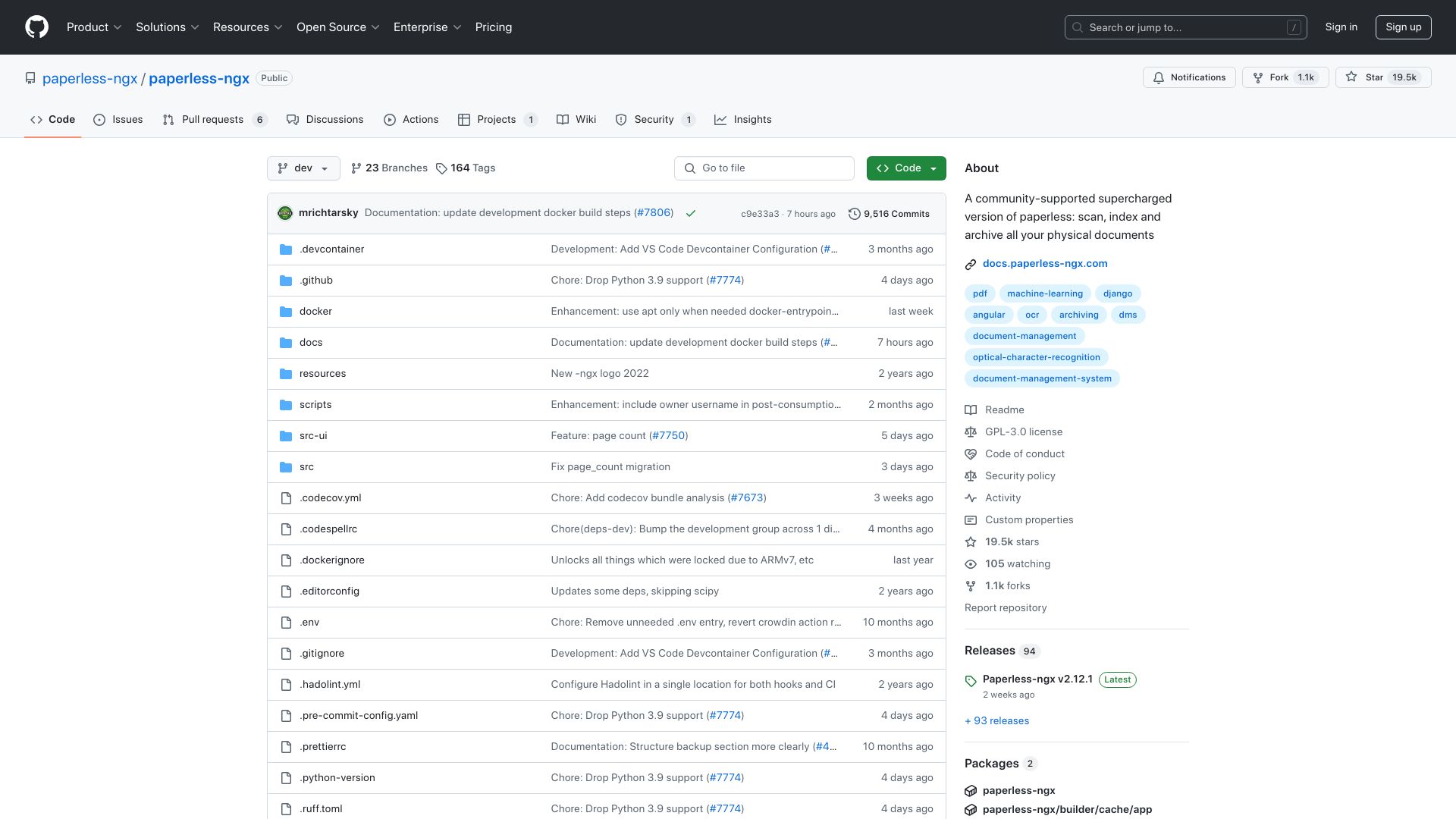1456x819 pixels.
Task: Open the docs.paperless-ngx.com link
Action: tap(1045, 264)
